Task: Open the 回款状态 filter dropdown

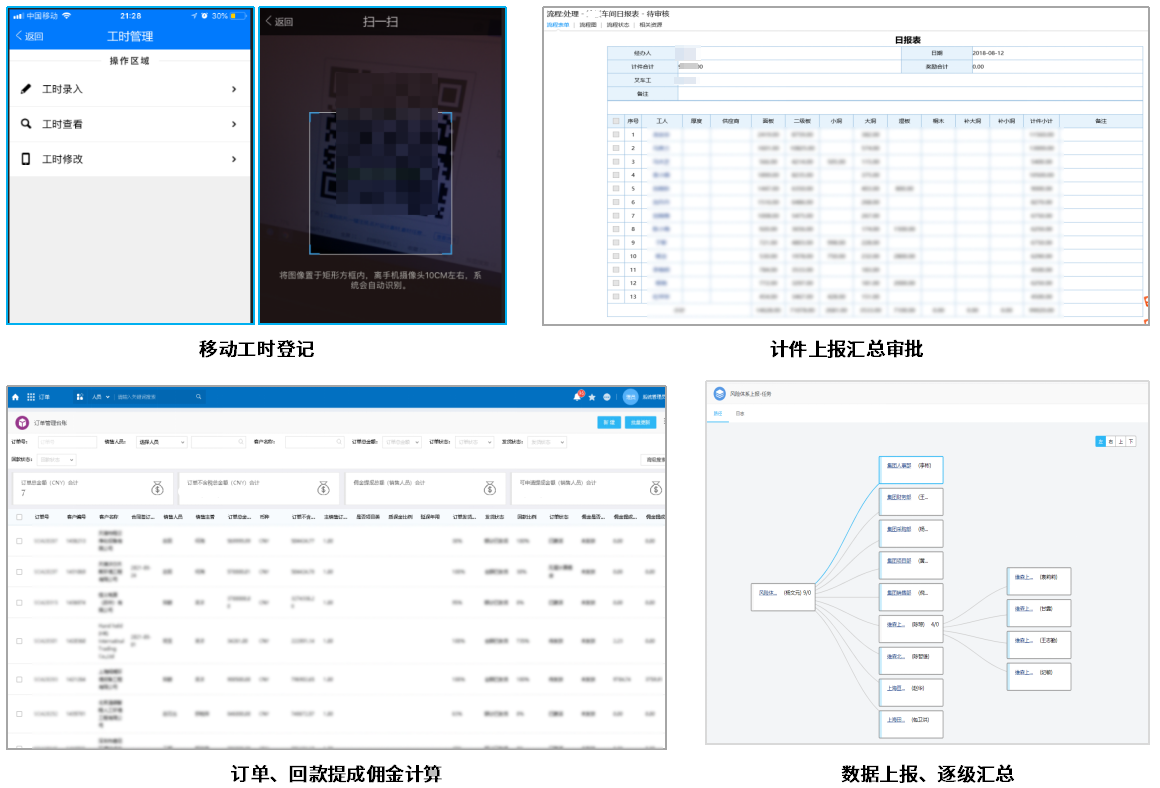Action: (x=57, y=459)
